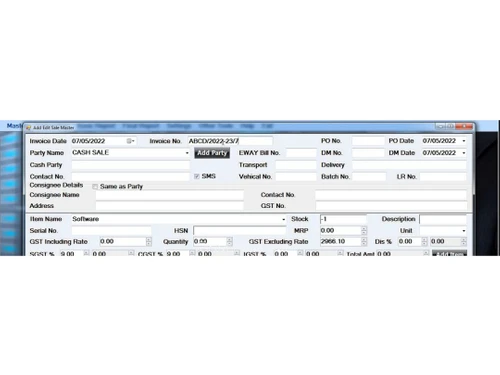This screenshot has height=375, width=500.
Task: Click the EWAY Bill No. field
Action: [301, 153]
